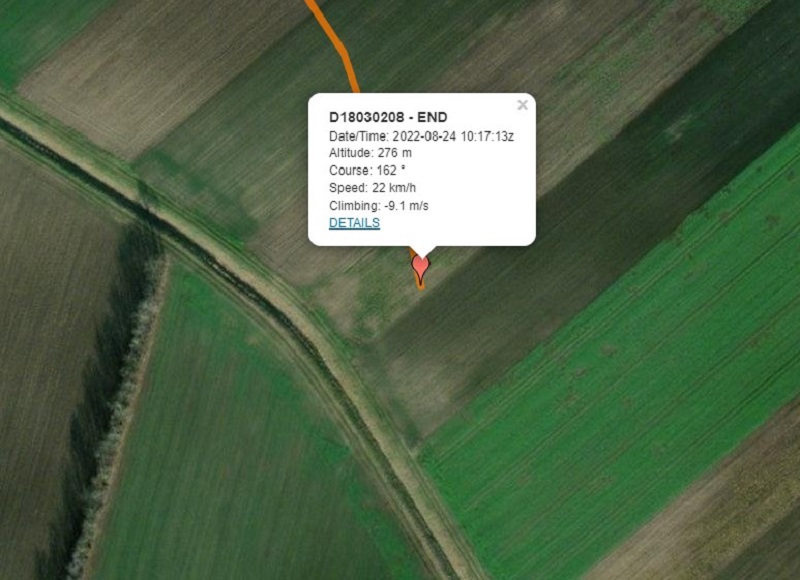This screenshot has height=580, width=800.
Task: Close the D18030208 info popup
Action: pyautogui.click(x=522, y=105)
